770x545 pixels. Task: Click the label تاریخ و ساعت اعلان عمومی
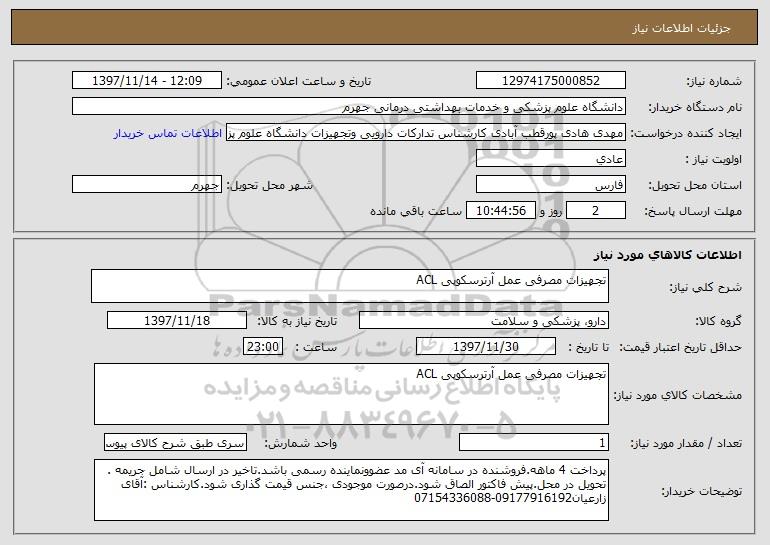coord(299,82)
